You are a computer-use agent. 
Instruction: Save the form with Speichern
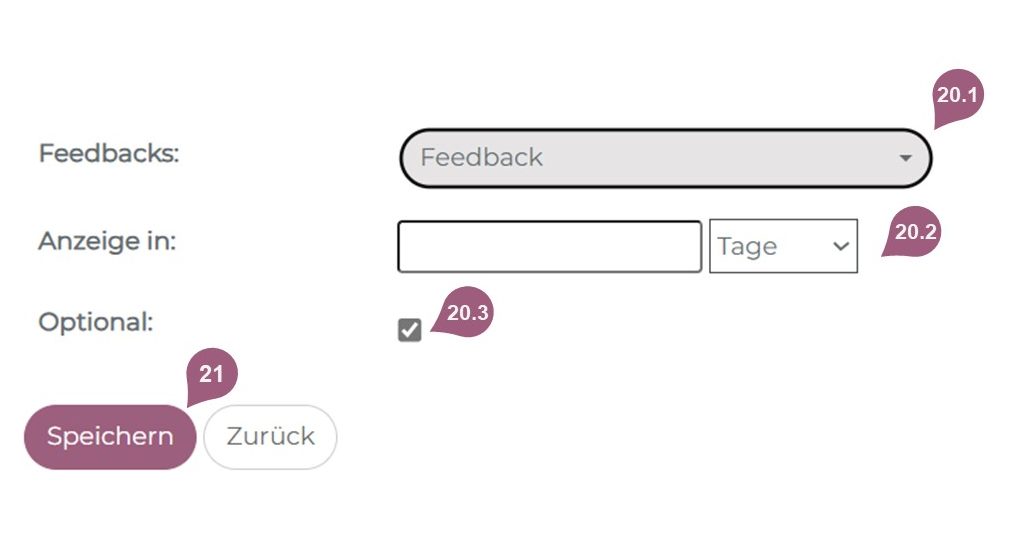pyautogui.click(x=110, y=437)
